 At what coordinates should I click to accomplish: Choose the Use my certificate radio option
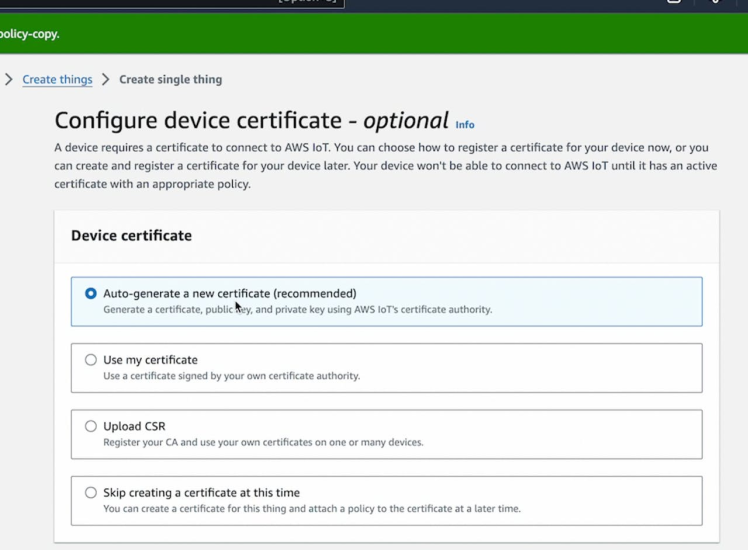pyautogui.click(x=91, y=360)
